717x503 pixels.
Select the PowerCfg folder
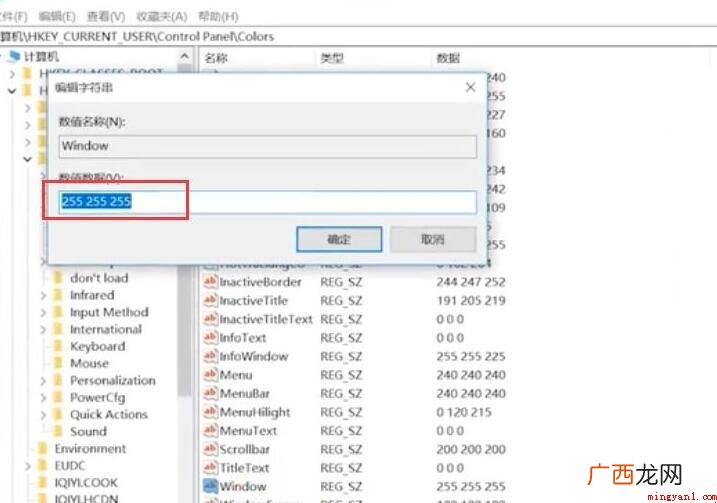click(x=97, y=398)
